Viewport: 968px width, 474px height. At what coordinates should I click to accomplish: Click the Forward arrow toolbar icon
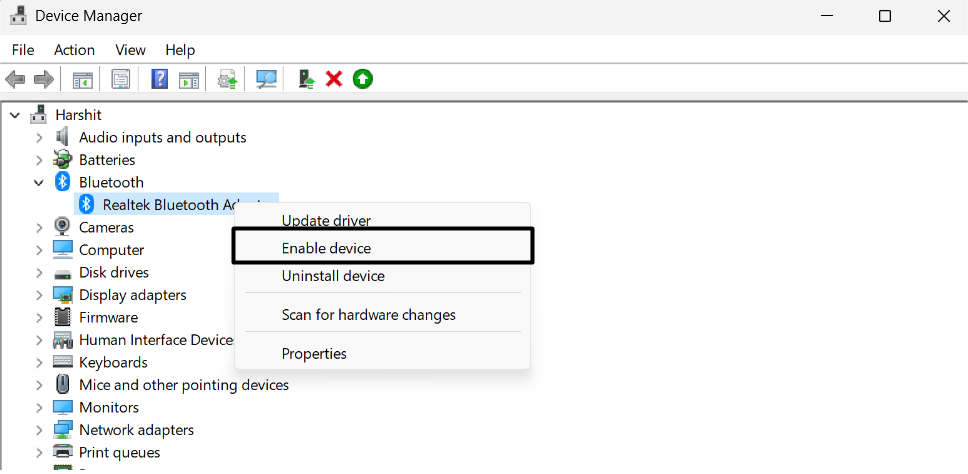[x=44, y=79]
